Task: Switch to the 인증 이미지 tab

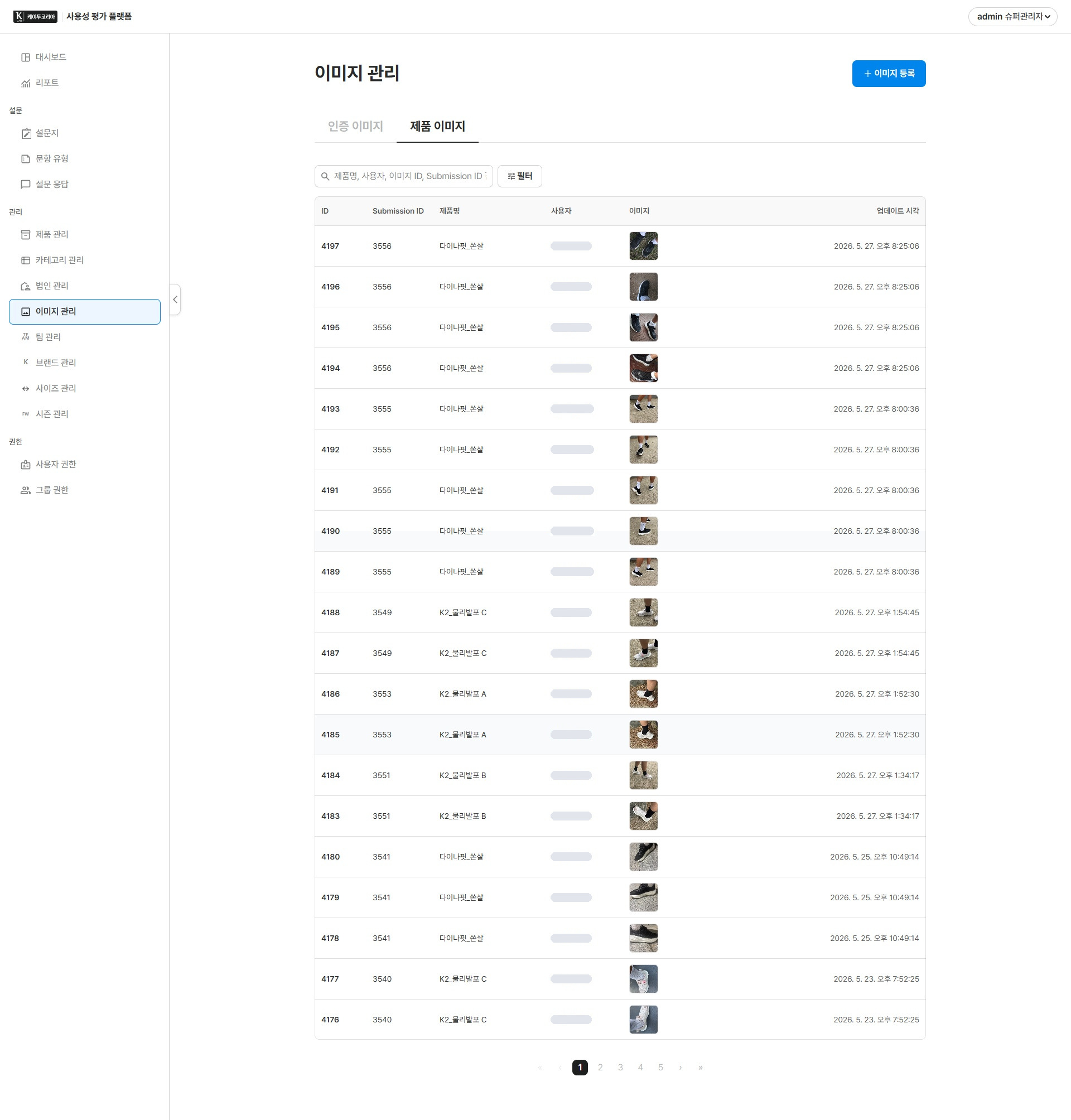Action: 355,126
